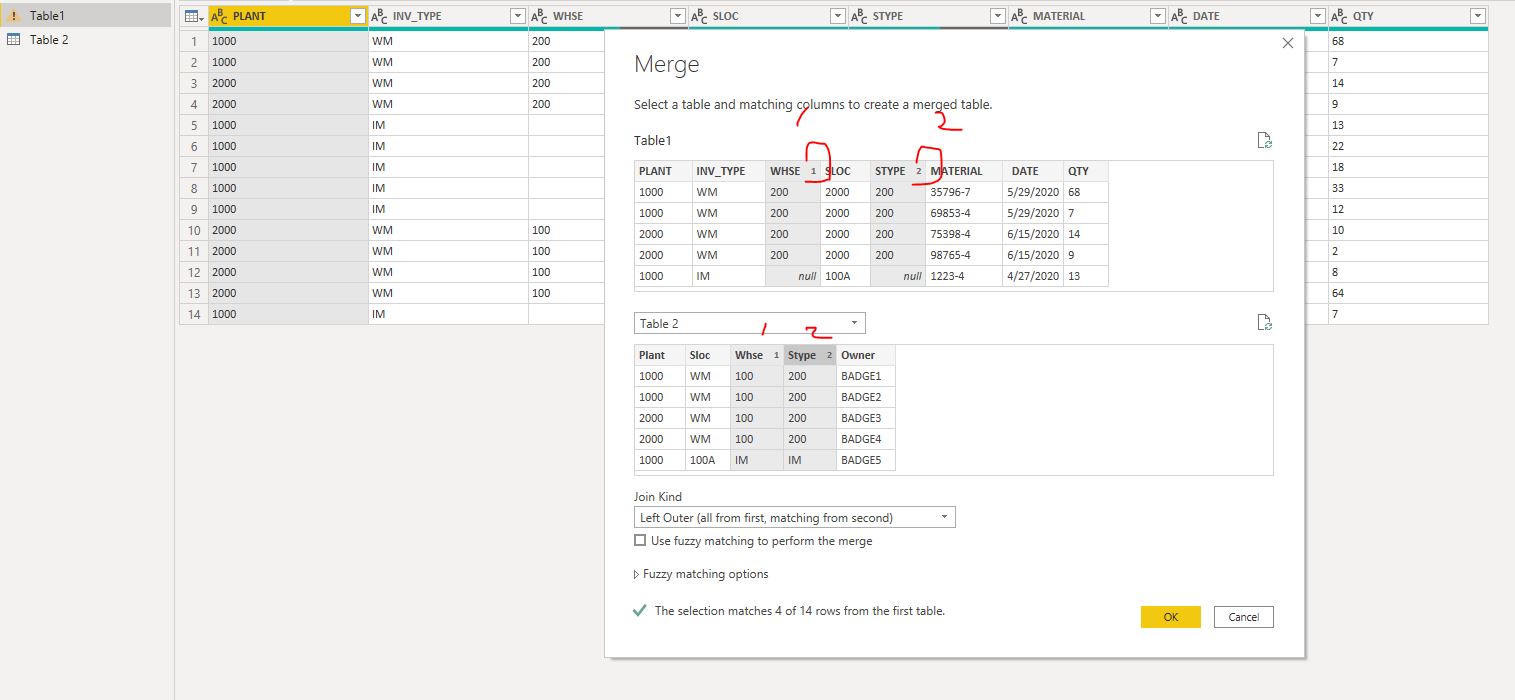Click DATE column data type icon
The width and height of the screenshot is (1515, 700).
click(x=1180, y=16)
